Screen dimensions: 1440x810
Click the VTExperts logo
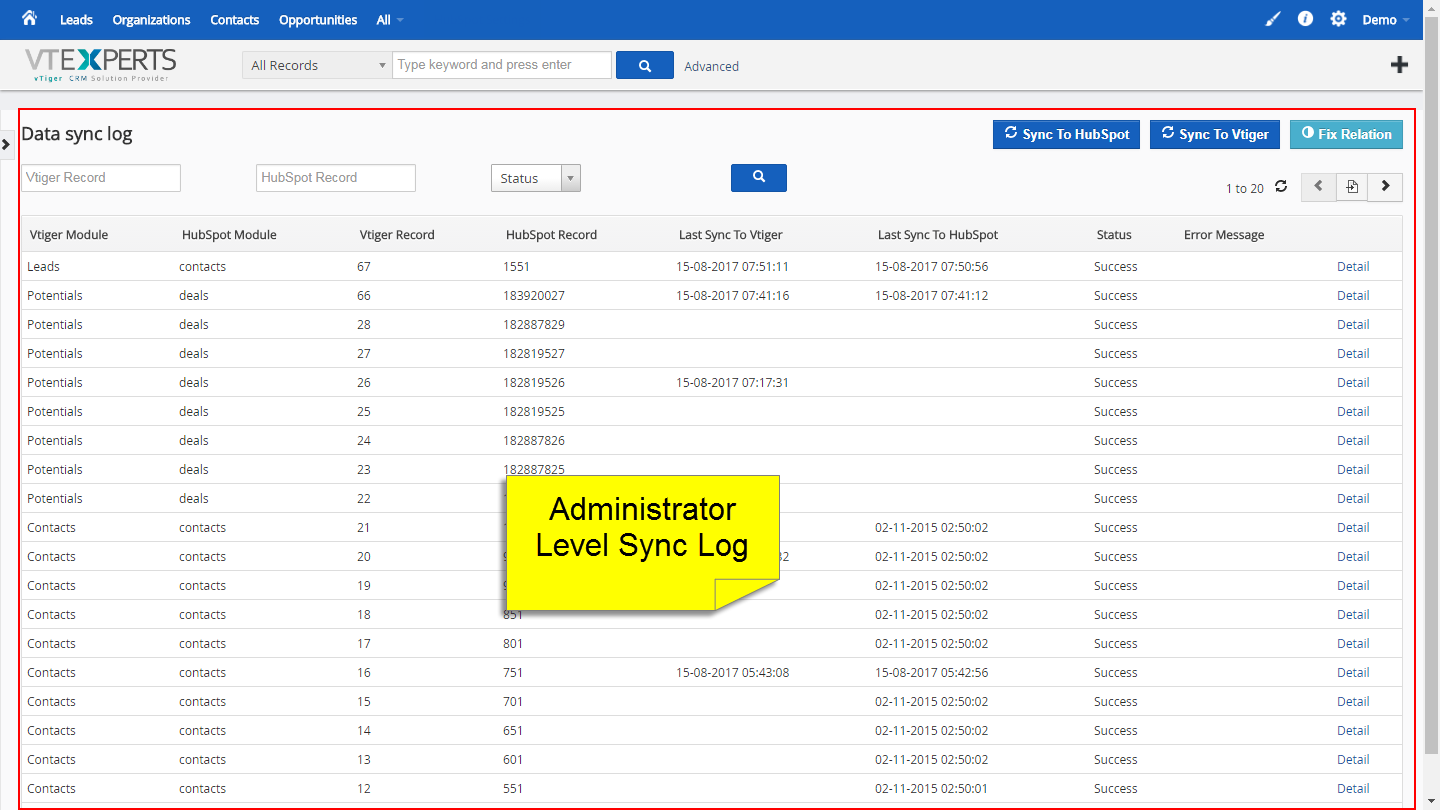pyautogui.click(x=101, y=65)
